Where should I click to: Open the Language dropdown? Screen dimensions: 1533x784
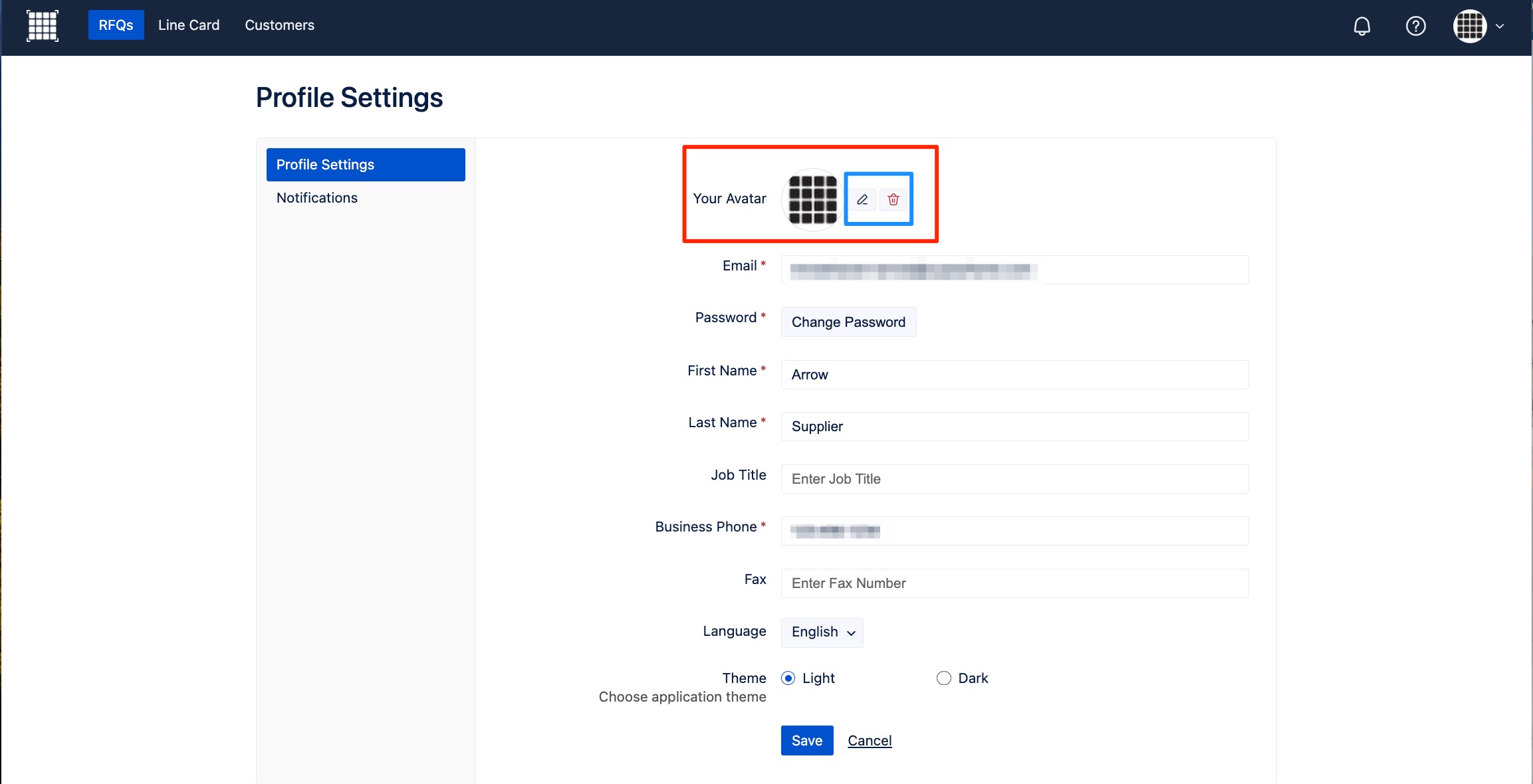pos(822,633)
